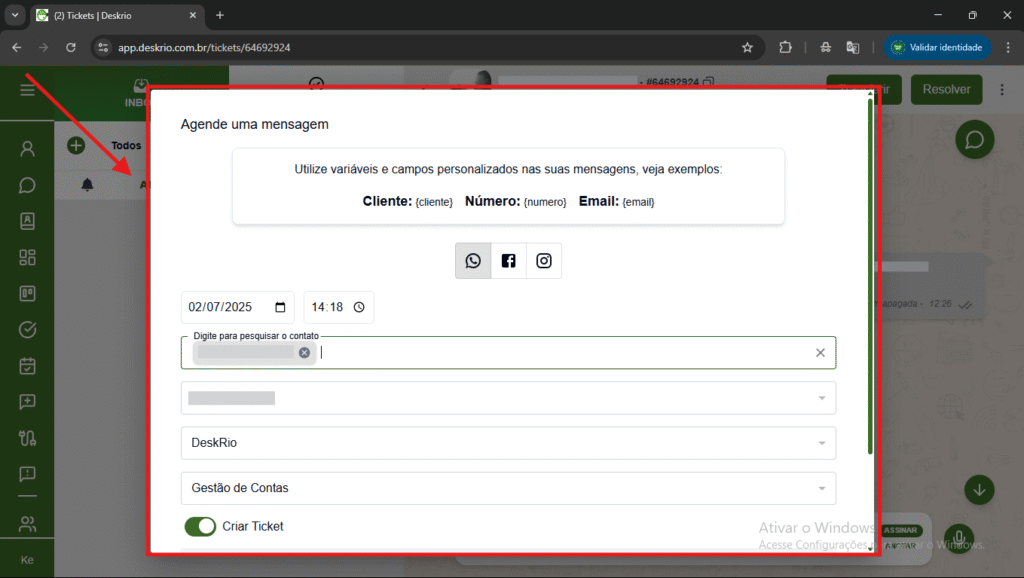Screen dimensions: 1024x578
Task: Click the notification bell icon
Action: [x=87, y=185]
